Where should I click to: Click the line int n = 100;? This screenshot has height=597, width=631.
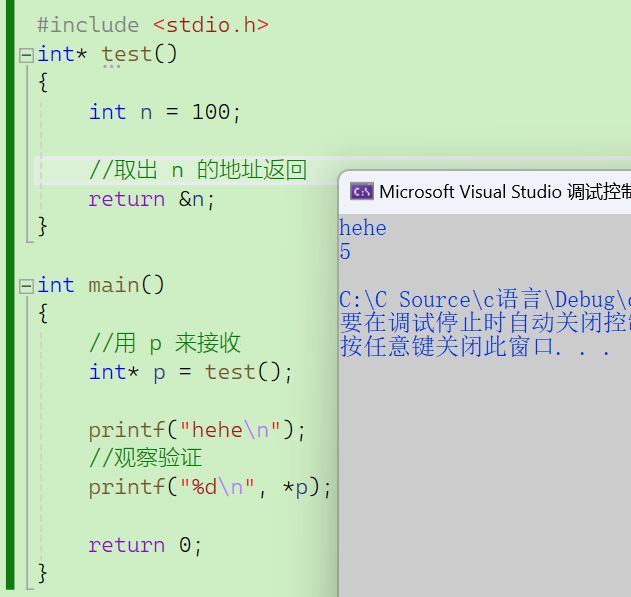[165, 112]
